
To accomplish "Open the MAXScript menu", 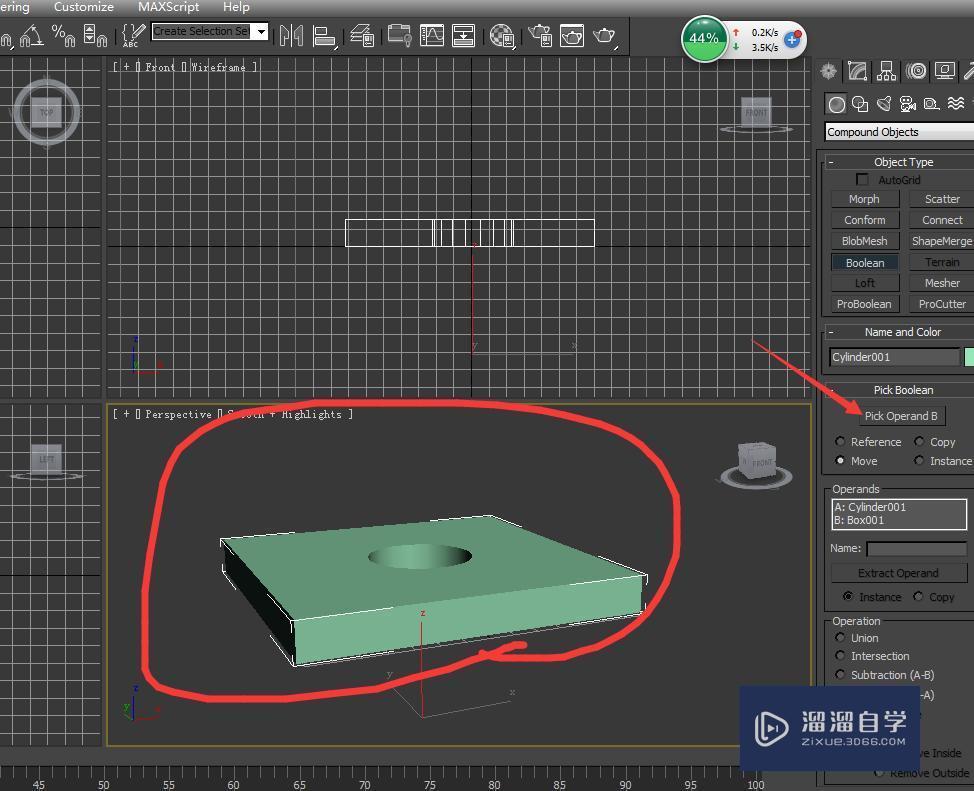I will click(166, 7).
